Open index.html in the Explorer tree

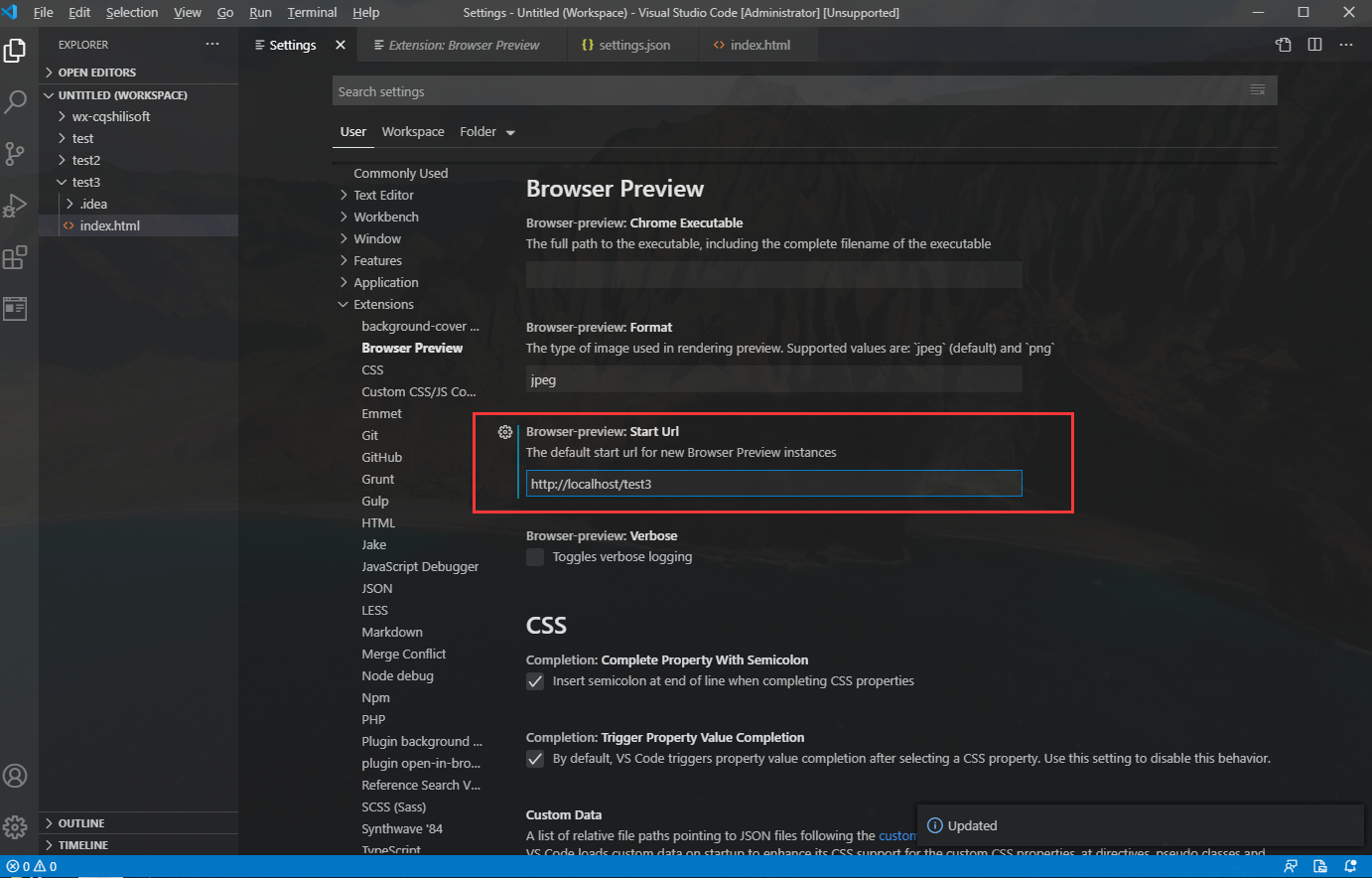tap(138, 225)
